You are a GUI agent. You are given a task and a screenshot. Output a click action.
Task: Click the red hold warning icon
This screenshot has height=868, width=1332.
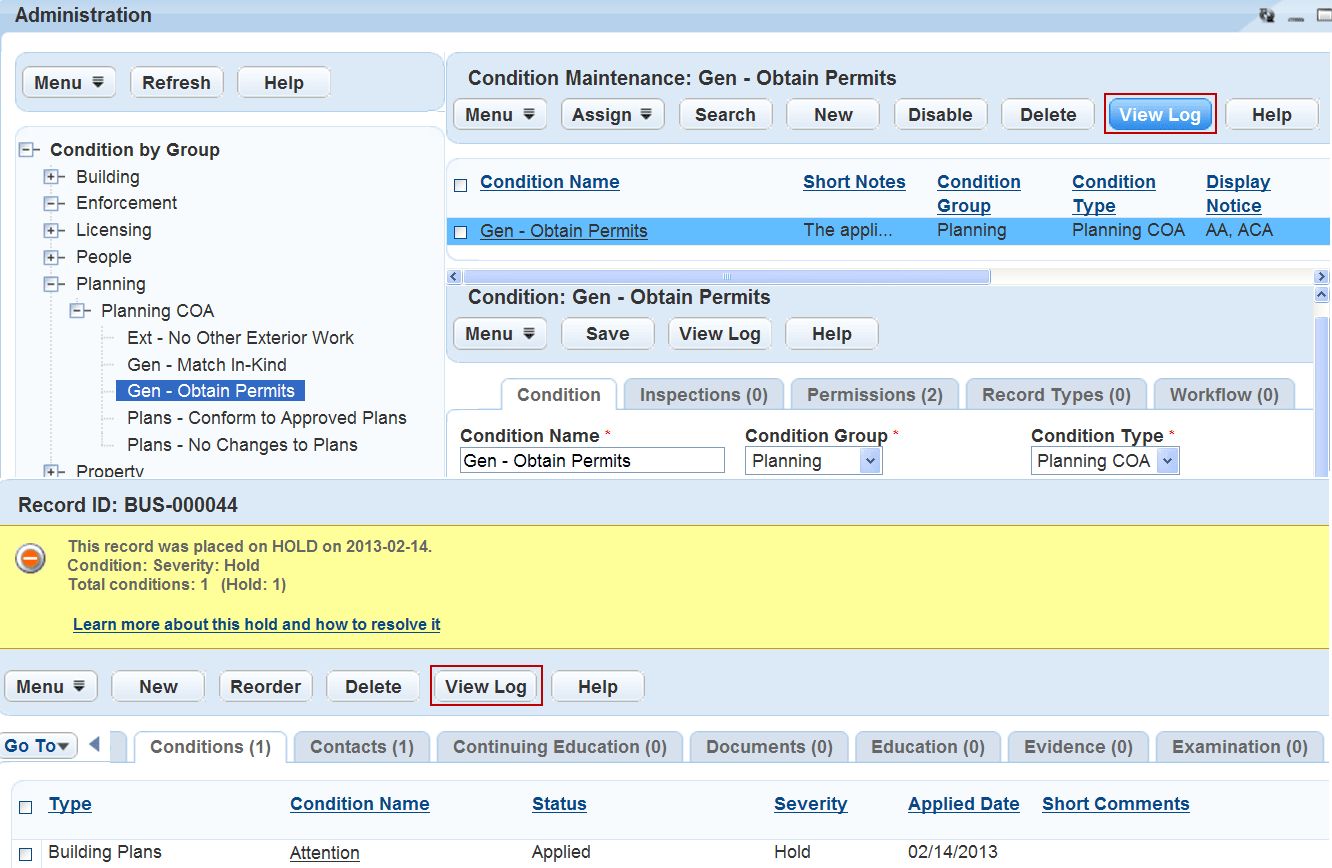click(x=31, y=559)
